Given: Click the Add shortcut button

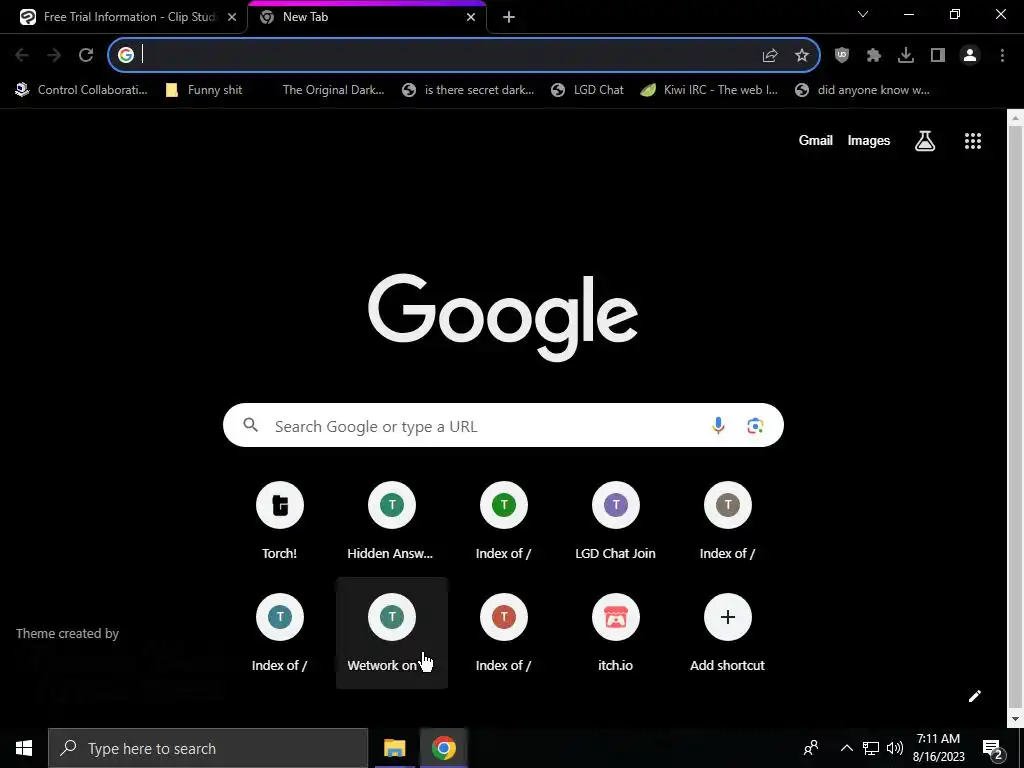Looking at the screenshot, I should click(x=728, y=633).
